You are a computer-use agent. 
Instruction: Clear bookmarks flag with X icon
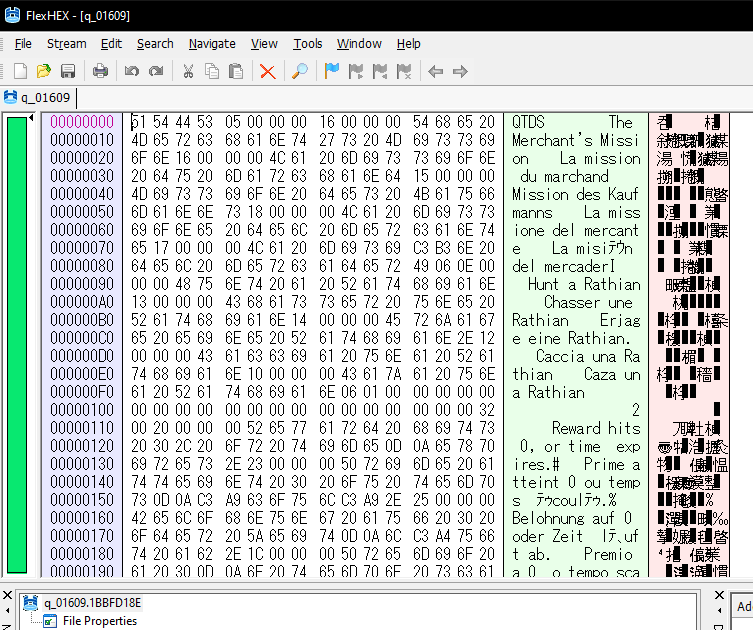click(404, 71)
